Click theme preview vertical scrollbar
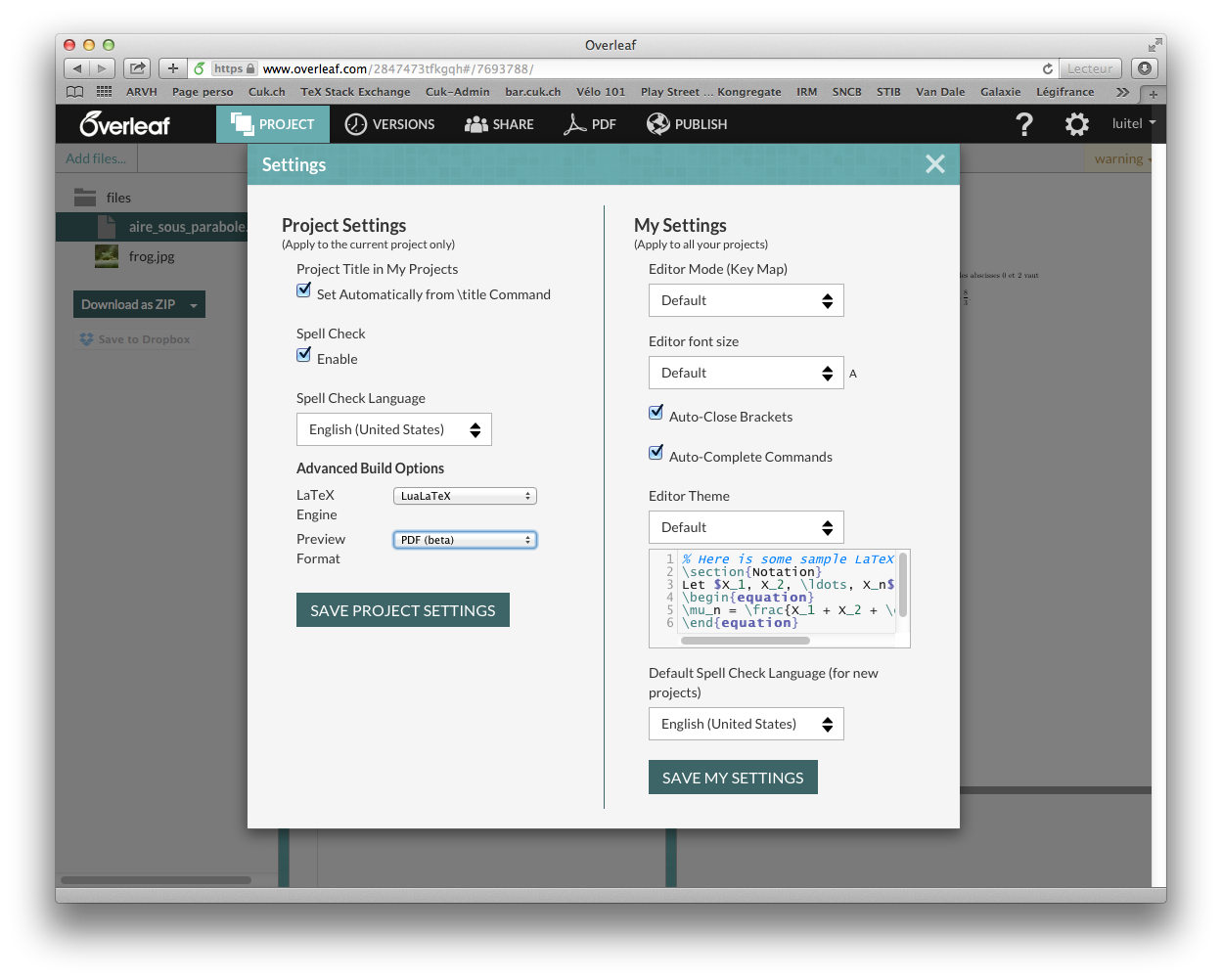This screenshot has width=1222, height=980. click(903, 584)
